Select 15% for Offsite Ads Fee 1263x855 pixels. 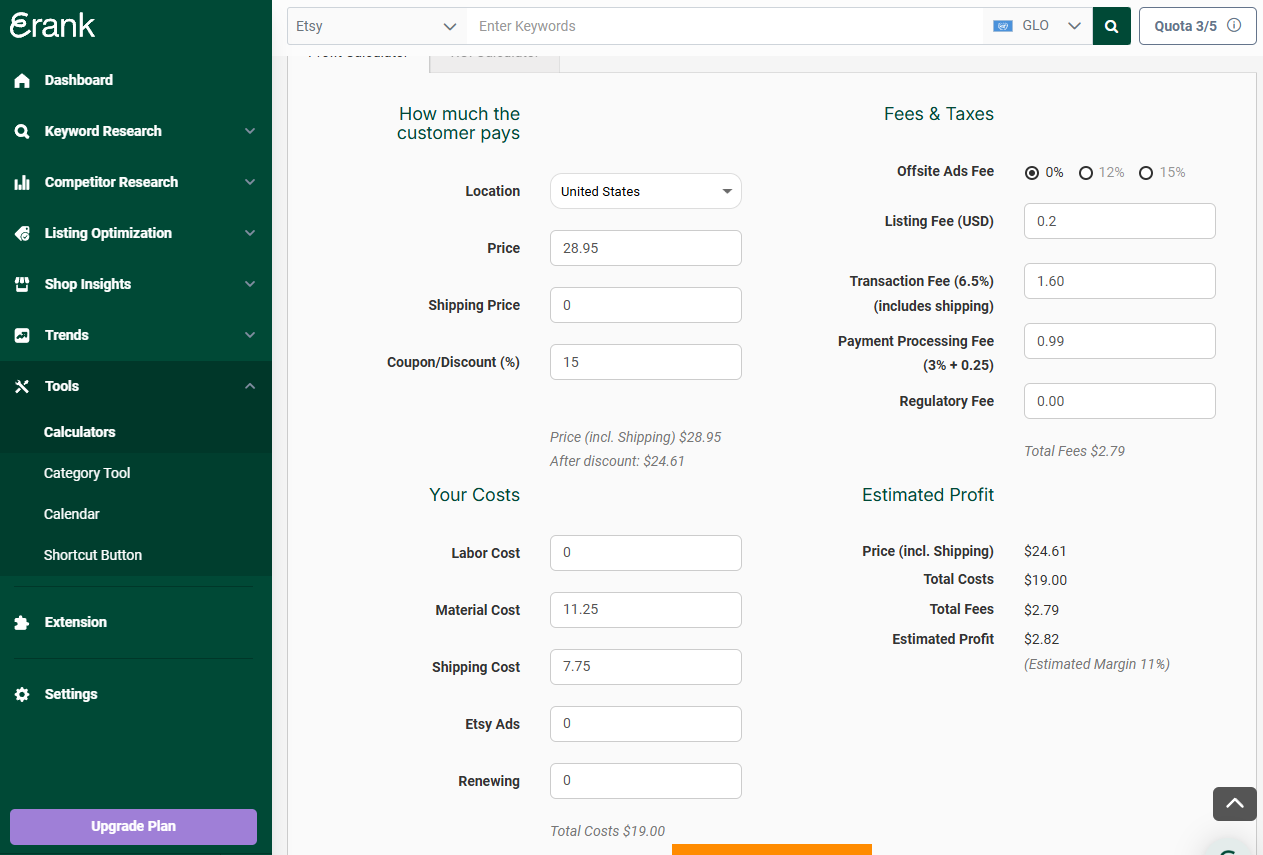[x=1146, y=172]
